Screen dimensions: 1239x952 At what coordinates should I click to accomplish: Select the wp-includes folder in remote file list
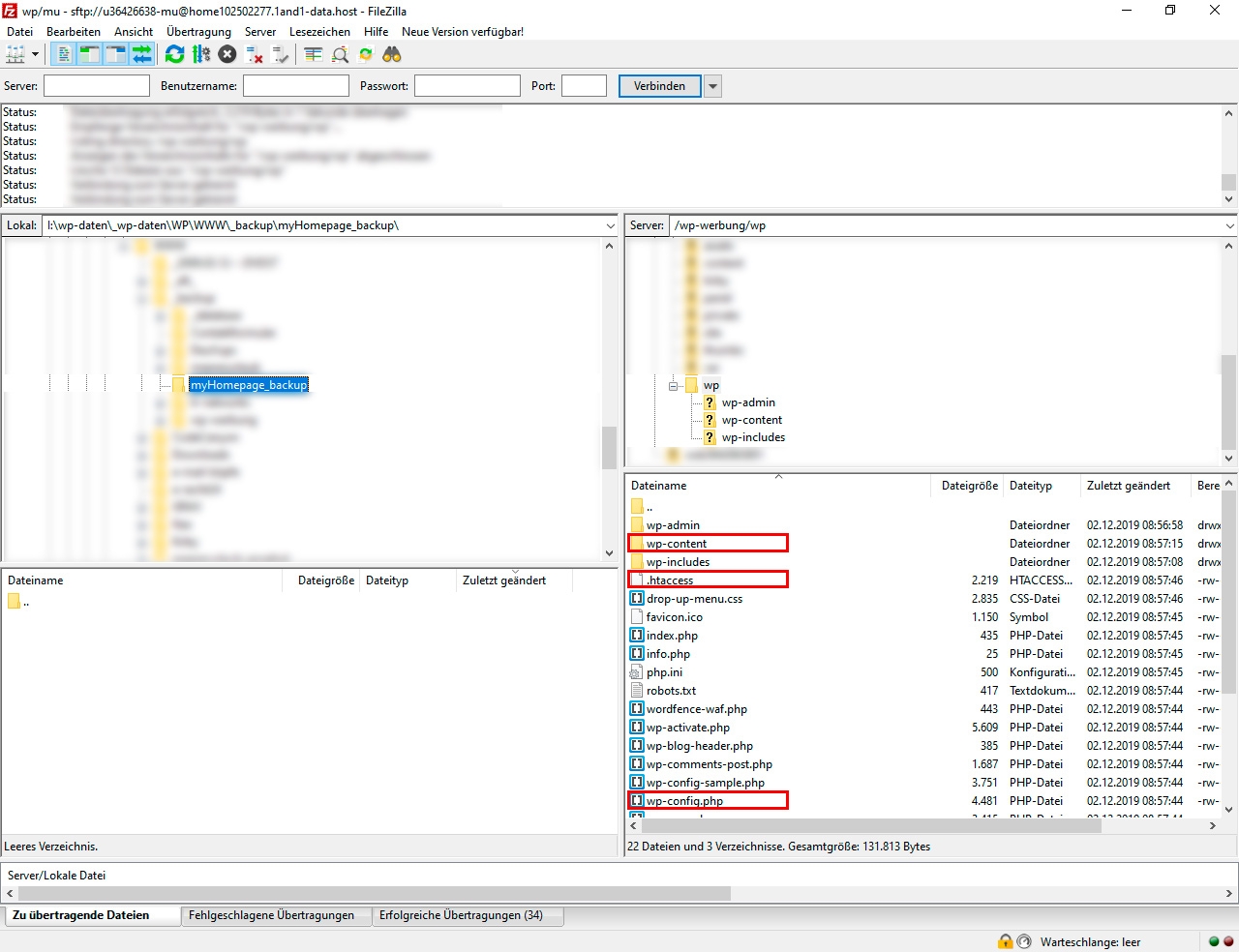pos(678,562)
